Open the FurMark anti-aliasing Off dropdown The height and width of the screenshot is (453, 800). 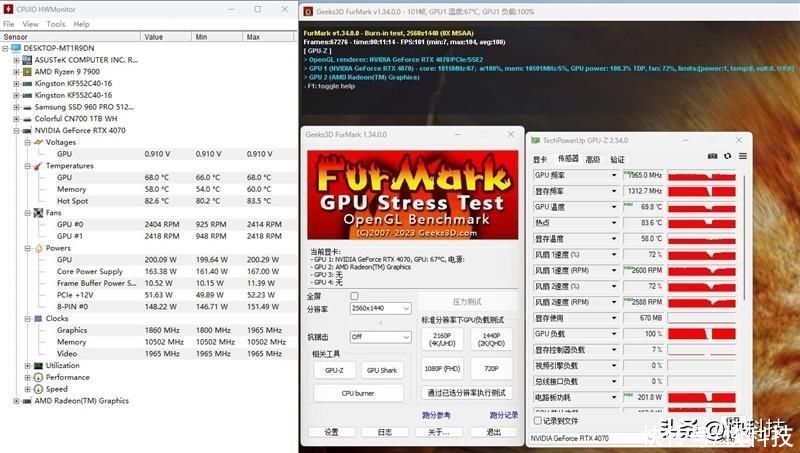coord(381,337)
